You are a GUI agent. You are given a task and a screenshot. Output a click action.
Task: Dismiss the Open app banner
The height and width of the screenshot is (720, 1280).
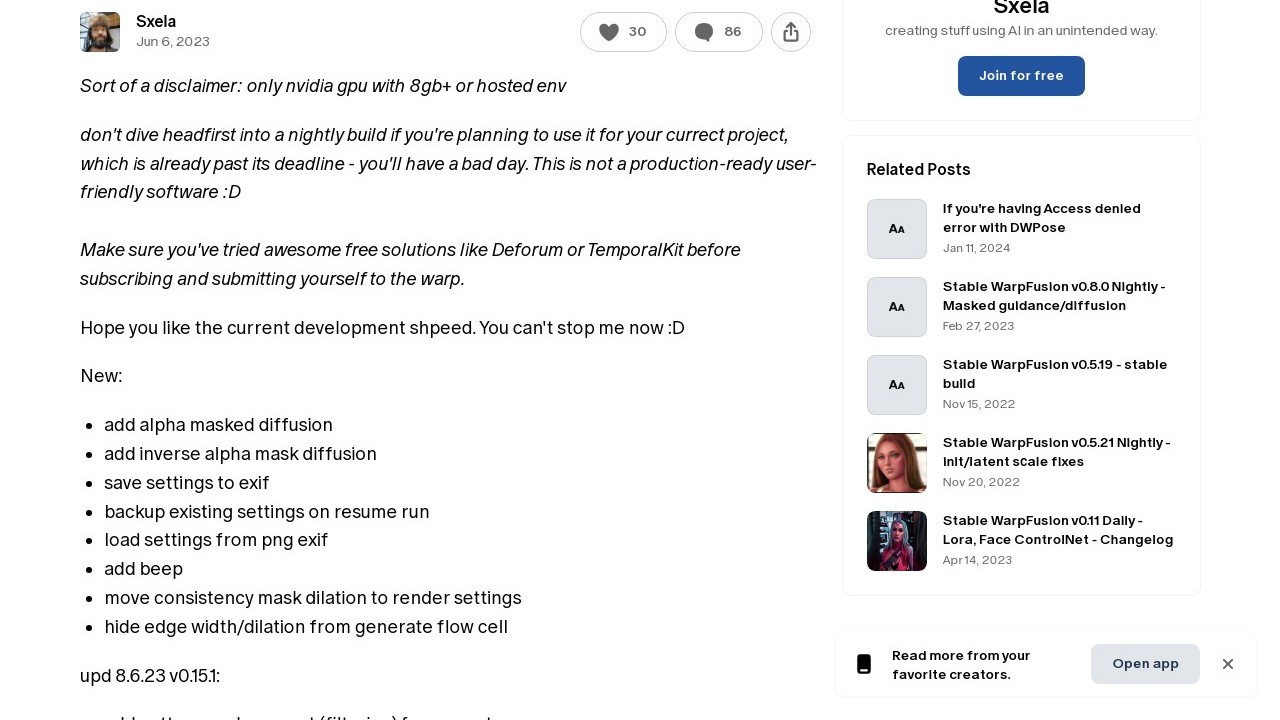[1228, 664]
